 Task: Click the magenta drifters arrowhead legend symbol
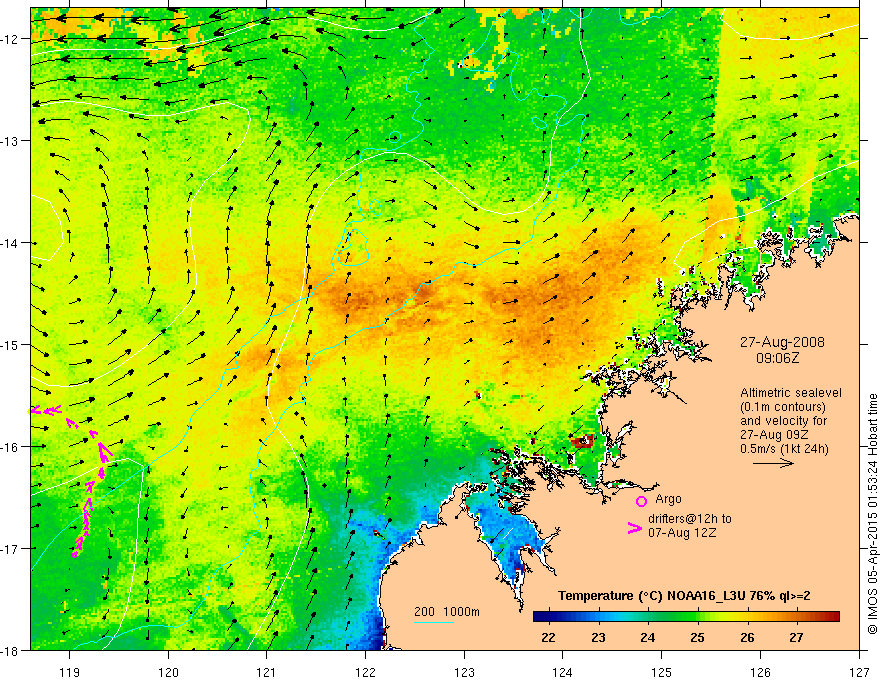[x=635, y=528]
